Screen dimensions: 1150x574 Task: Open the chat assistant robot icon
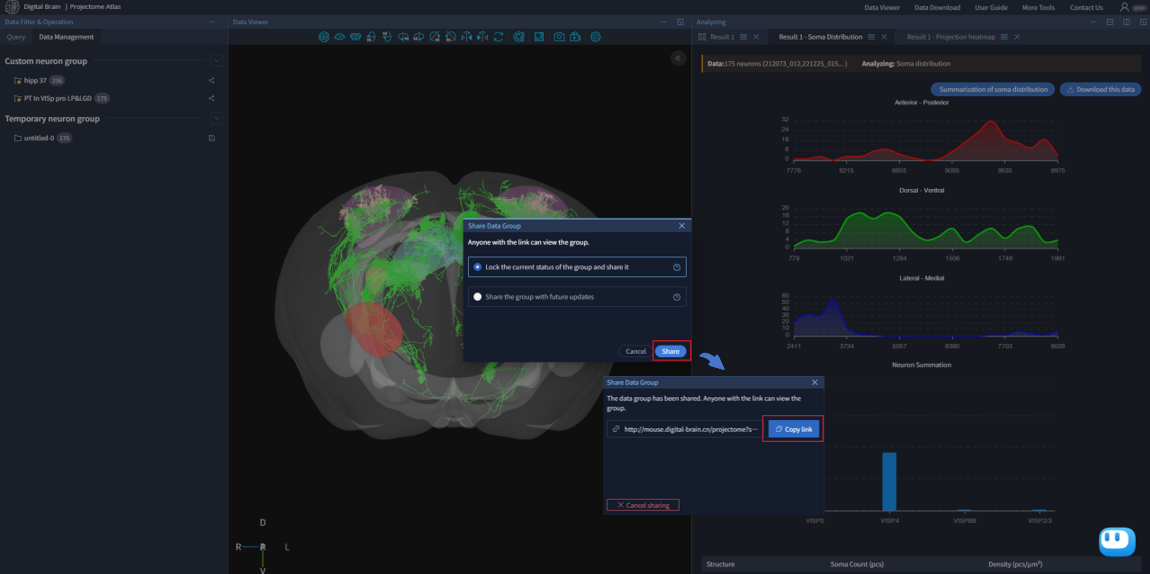1116,541
